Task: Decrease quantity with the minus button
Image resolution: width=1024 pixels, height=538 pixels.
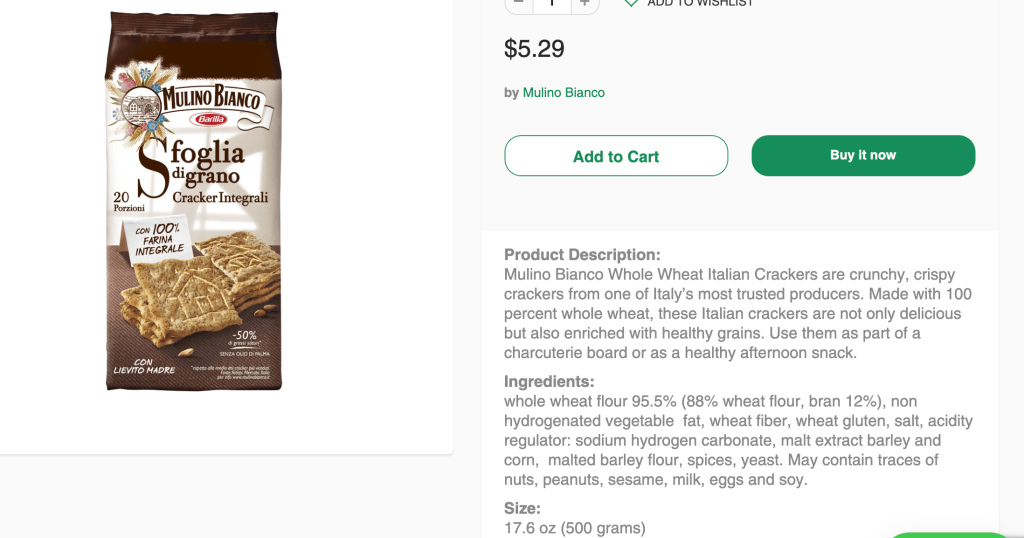Action: [518, 3]
